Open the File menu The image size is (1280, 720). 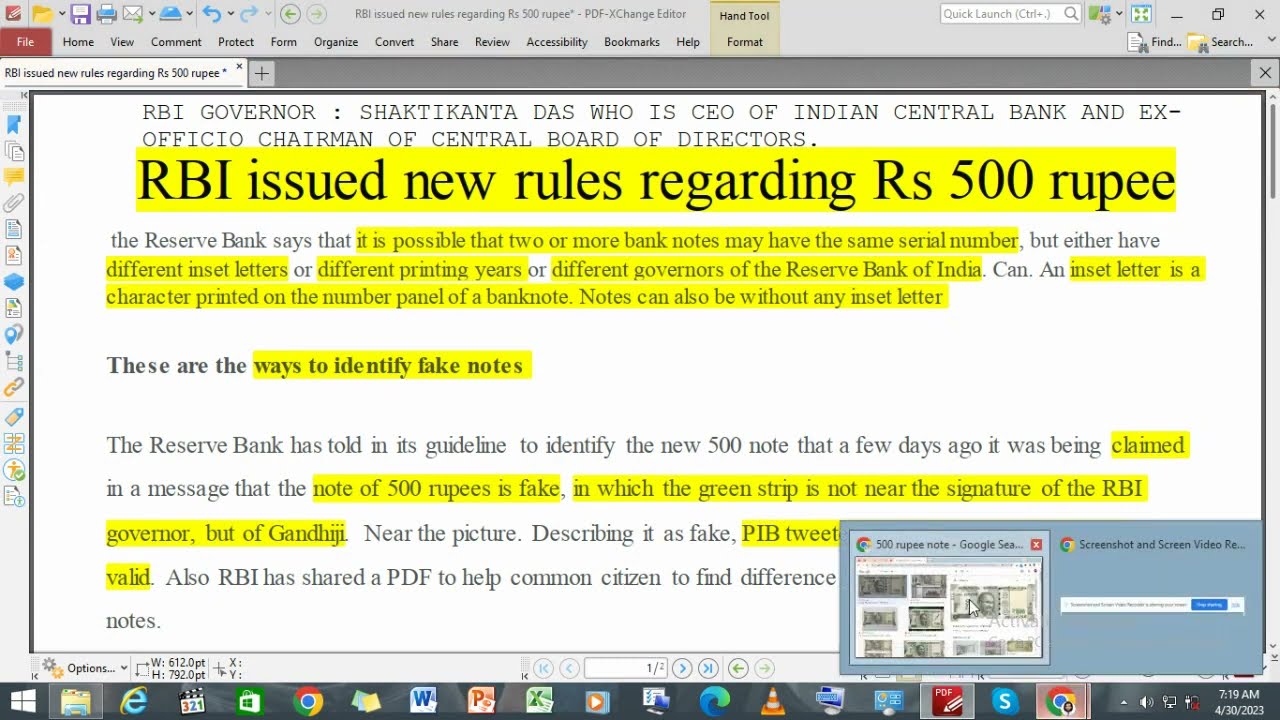pyautogui.click(x=25, y=42)
